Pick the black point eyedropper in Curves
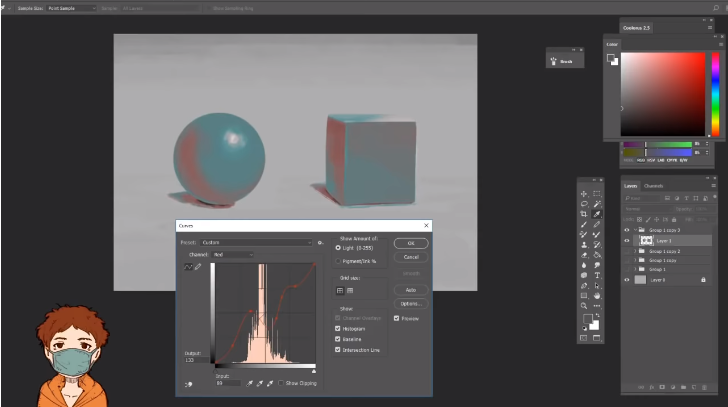Image resolution: width=728 pixels, height=407 pixels. click(251, 383)
